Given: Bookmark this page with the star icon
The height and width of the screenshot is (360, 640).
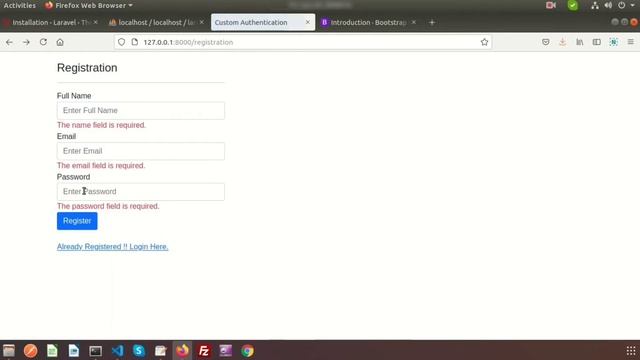Looking at the screenshot, I should click(x=484, y=42).
